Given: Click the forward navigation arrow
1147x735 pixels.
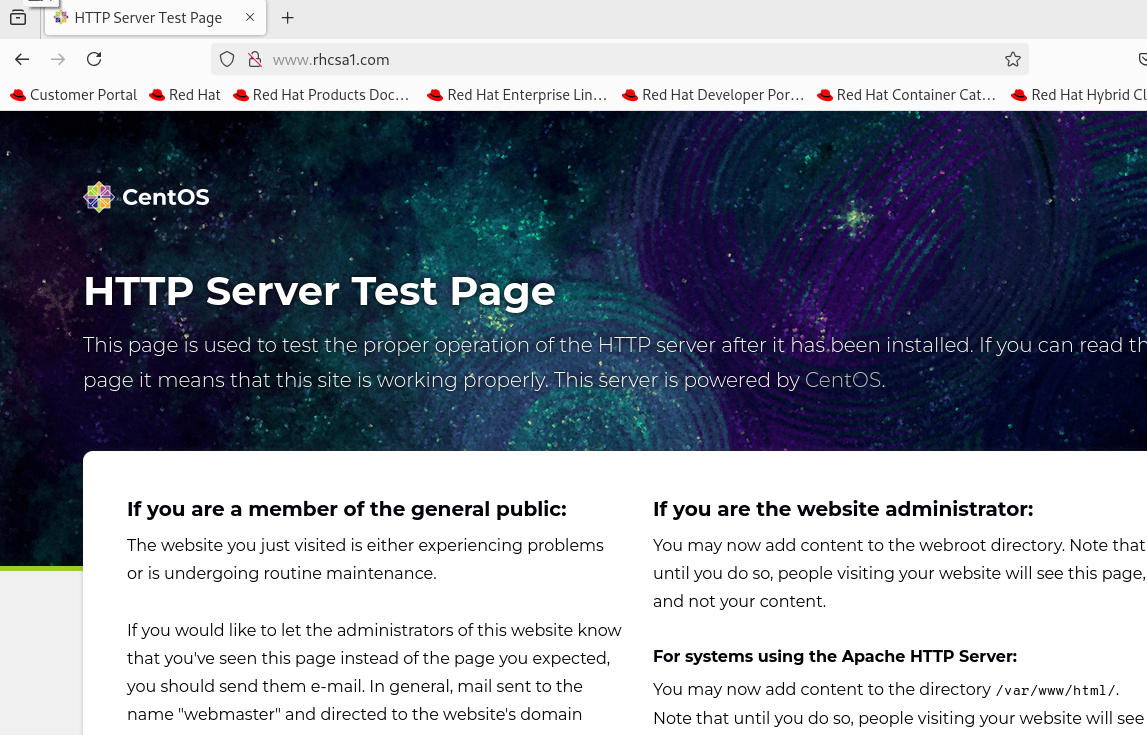Looking at the screenshot, I should 58,59.
